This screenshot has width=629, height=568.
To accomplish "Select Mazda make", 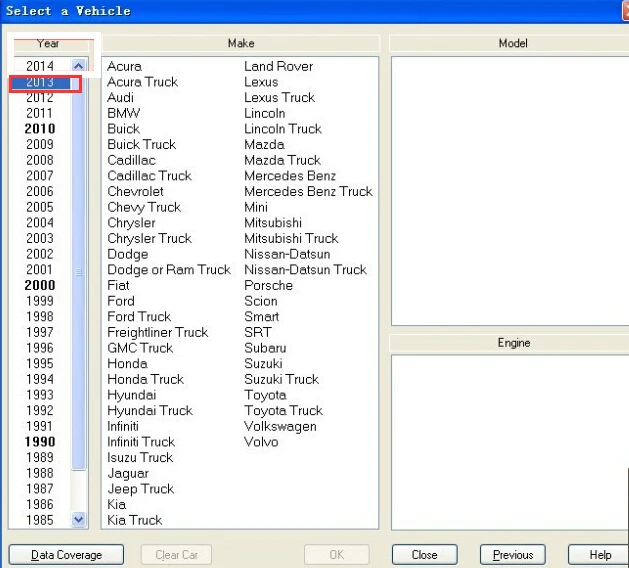I will 264,144.
